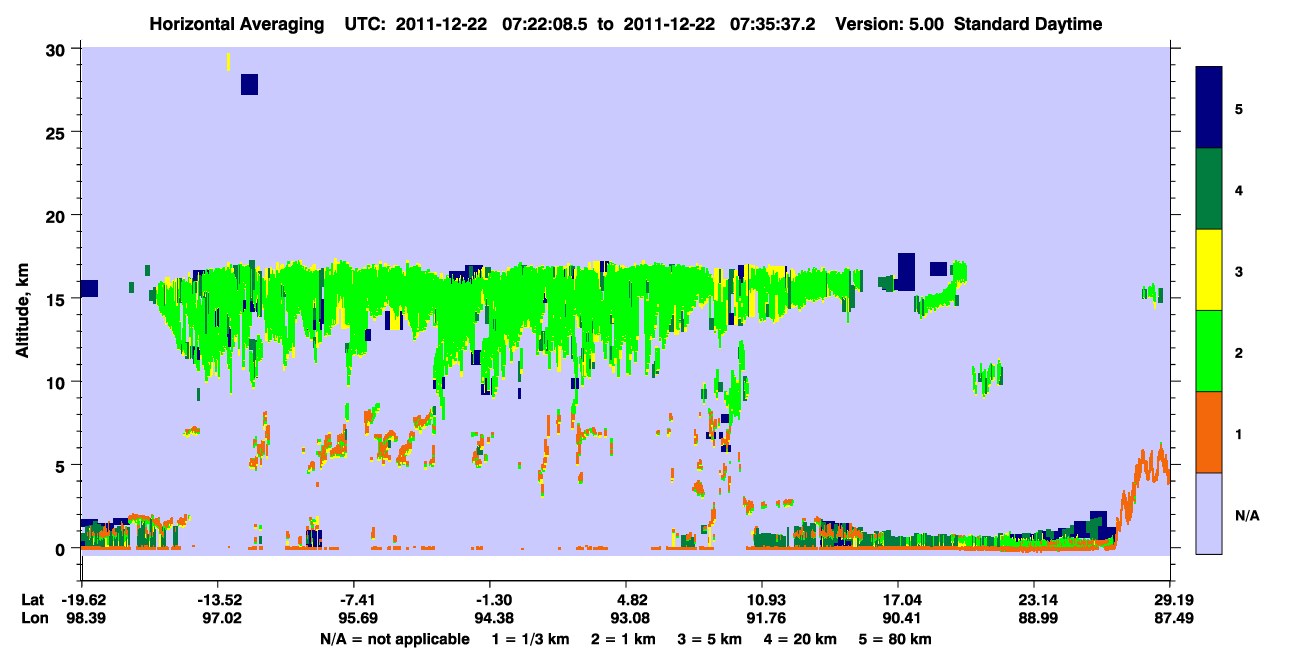
Task: Click the "2 = 1 km" legend text
Action: click(626, 639)
